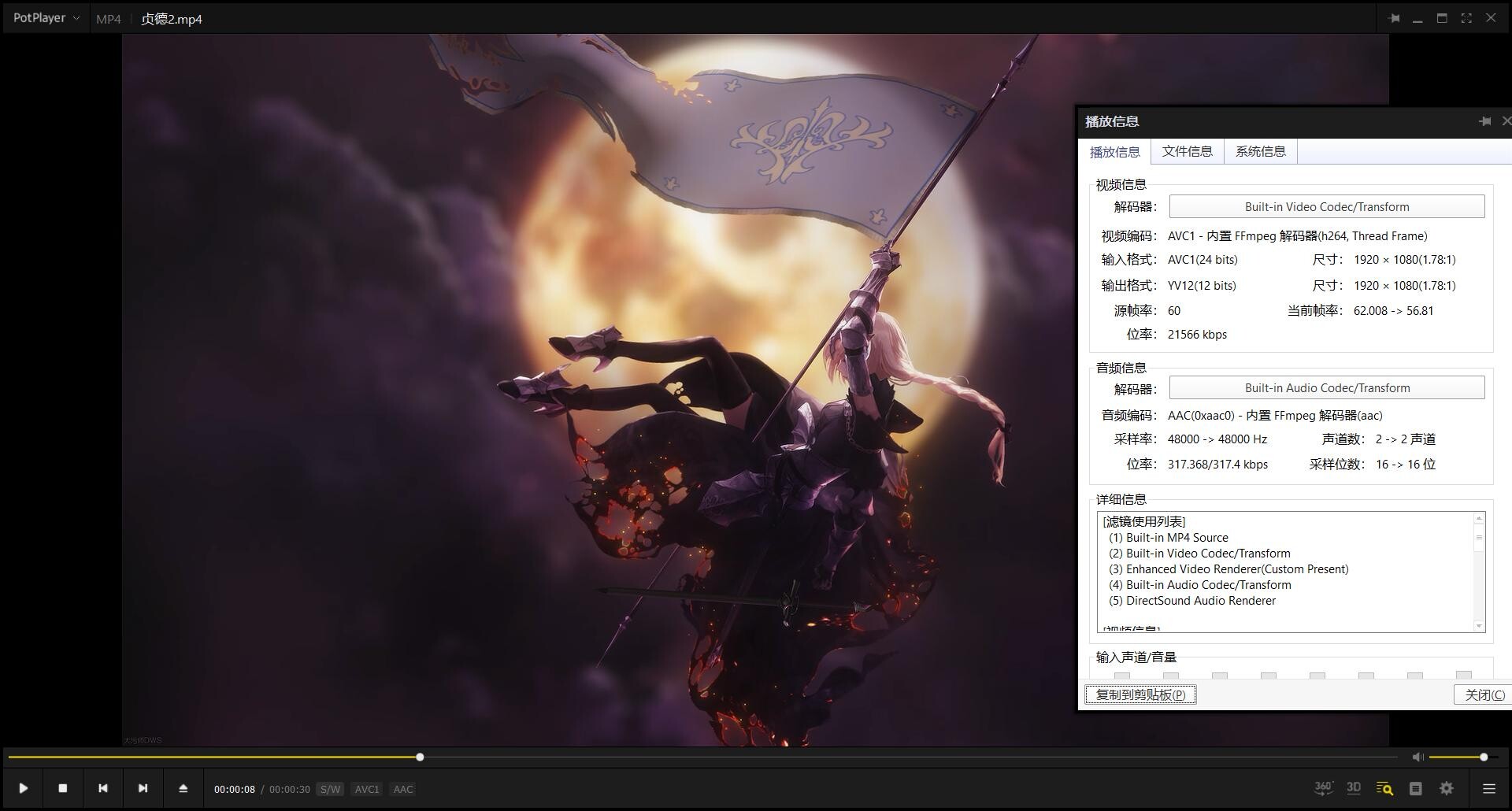This screenshot has width=1512, height=811.
Task: Toggle the AAC audio codec indicator
Action: [402, 789]
